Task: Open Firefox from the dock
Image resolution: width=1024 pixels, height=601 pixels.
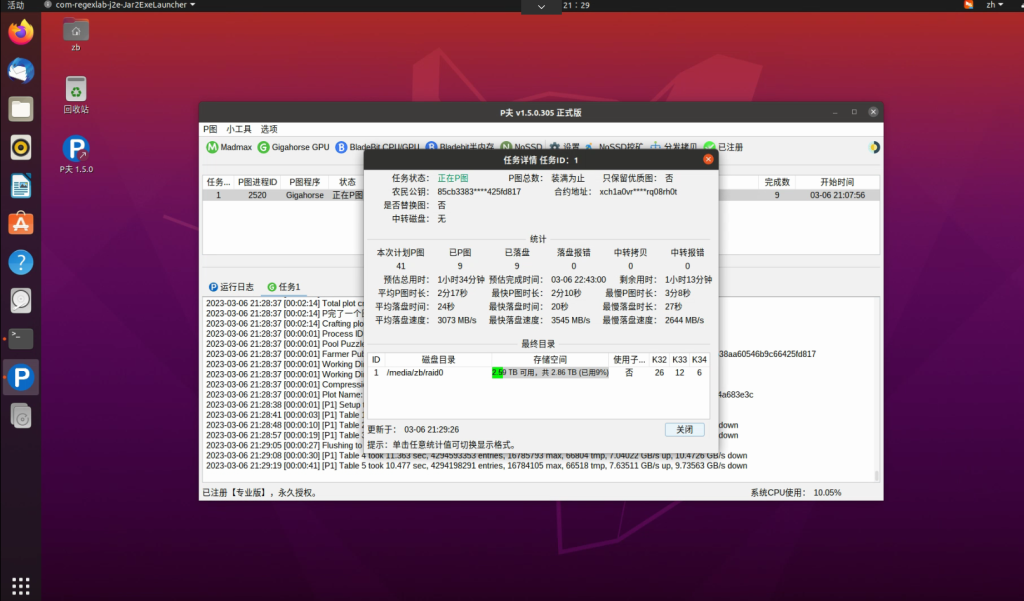Action: tap(21, 32)
